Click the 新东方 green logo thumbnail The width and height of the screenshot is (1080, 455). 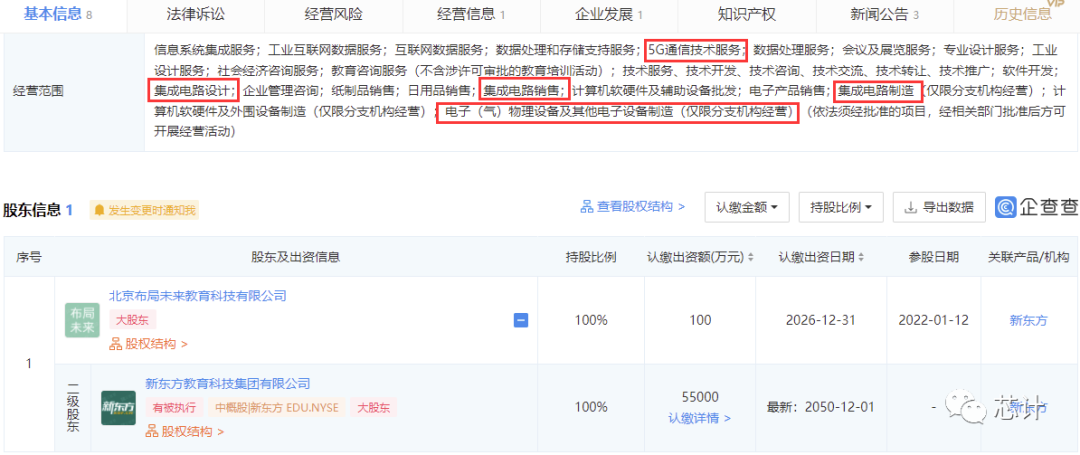point(118,408)
